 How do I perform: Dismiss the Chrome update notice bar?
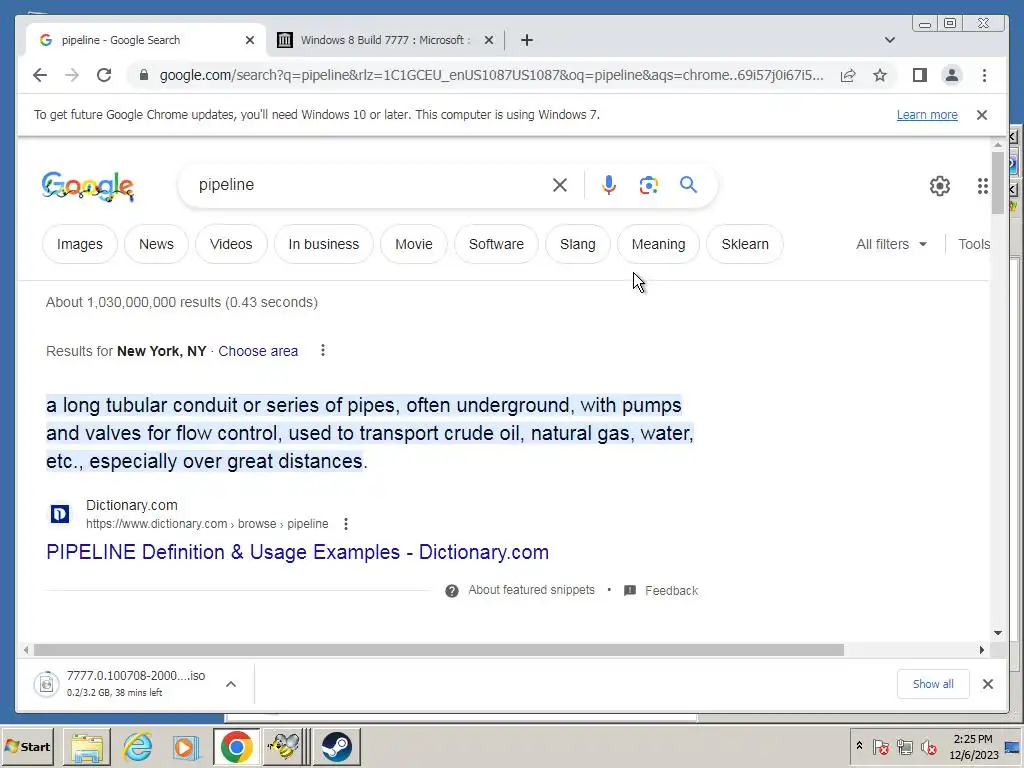982,115
